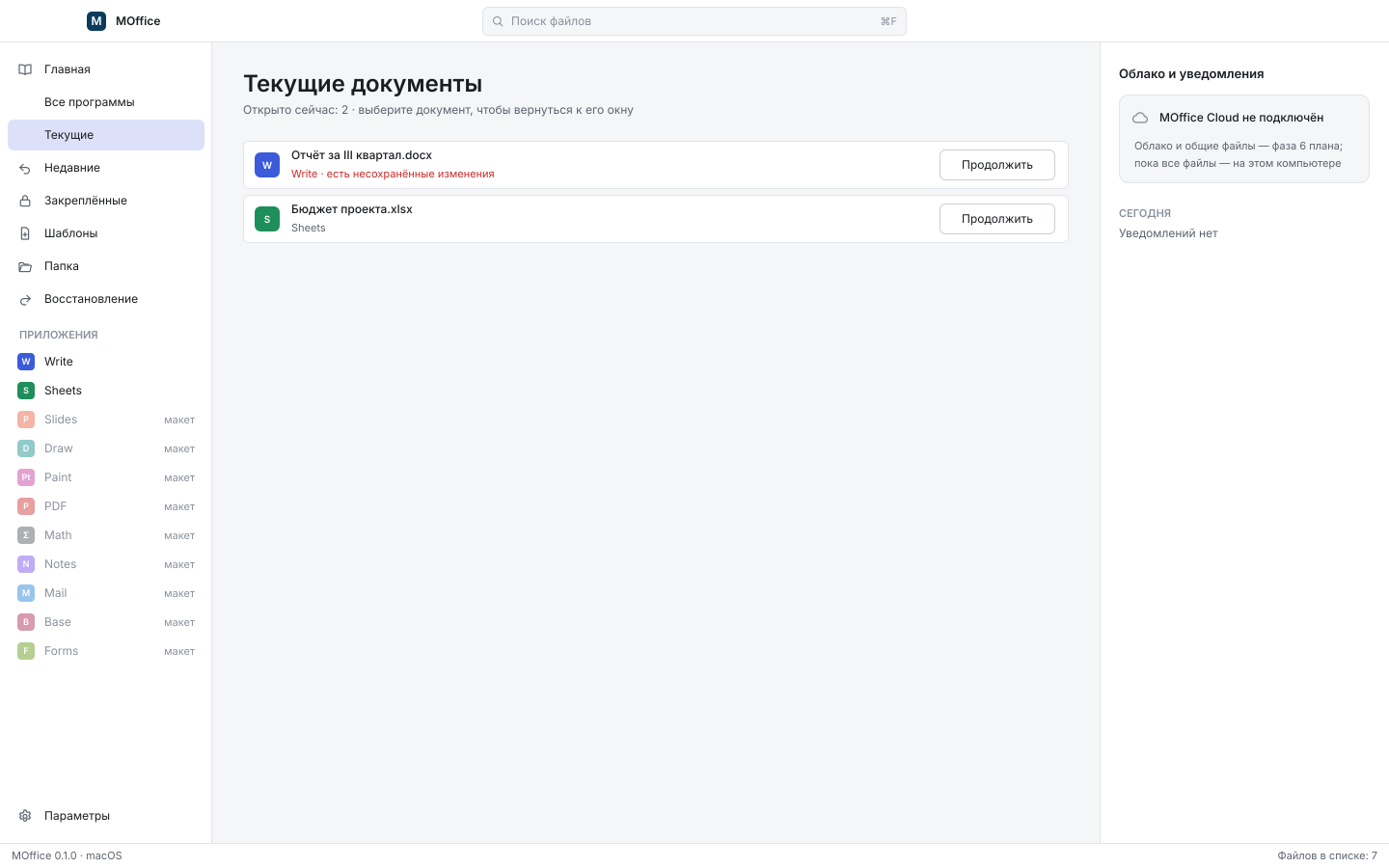Screen dimensions: 1389x868
Task: Launch the Sheets application label
Action: click(63, 391)
